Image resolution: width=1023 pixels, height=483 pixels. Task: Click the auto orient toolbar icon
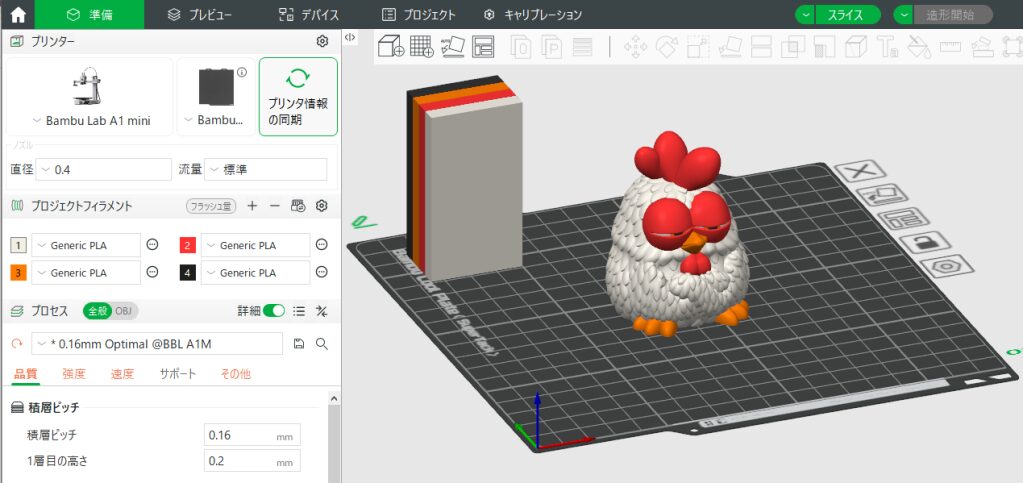(453, 46)
